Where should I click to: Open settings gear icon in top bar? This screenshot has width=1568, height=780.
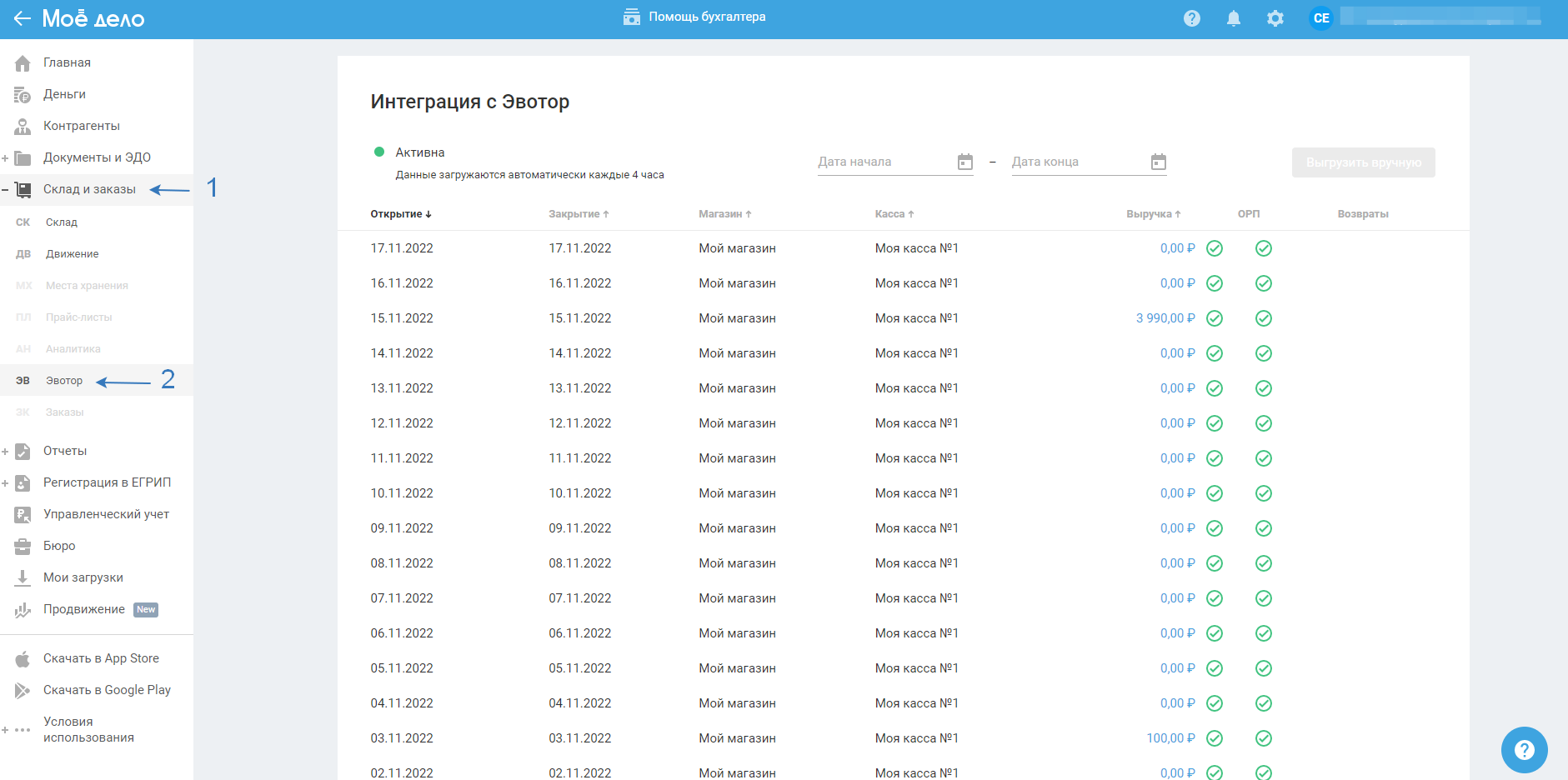click(1275, 18)
